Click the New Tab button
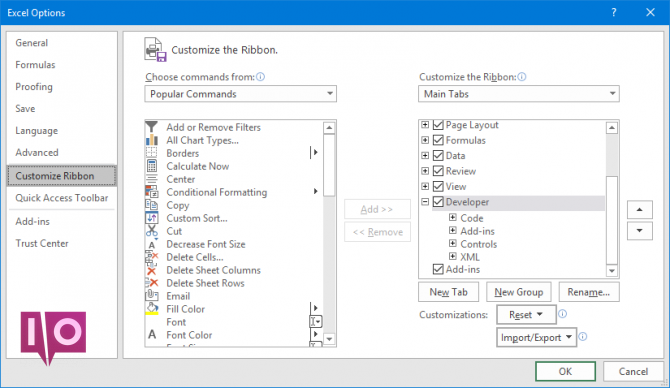This screenshot has width=670, height=388. pos(448,292)
